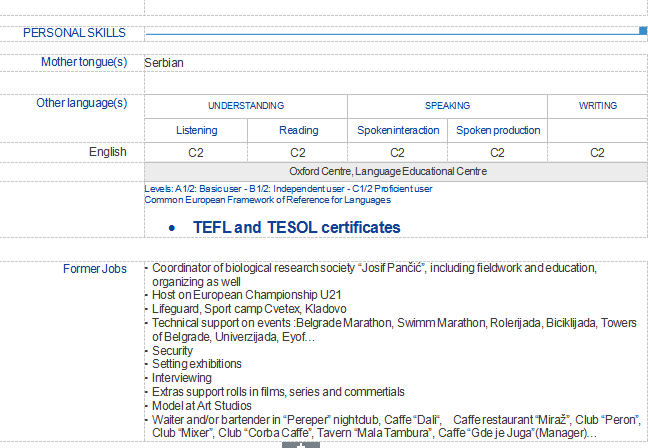Click the TEFL and TESOL certificates bullet
The image size is (648, 448).
[x=296, y=227]
